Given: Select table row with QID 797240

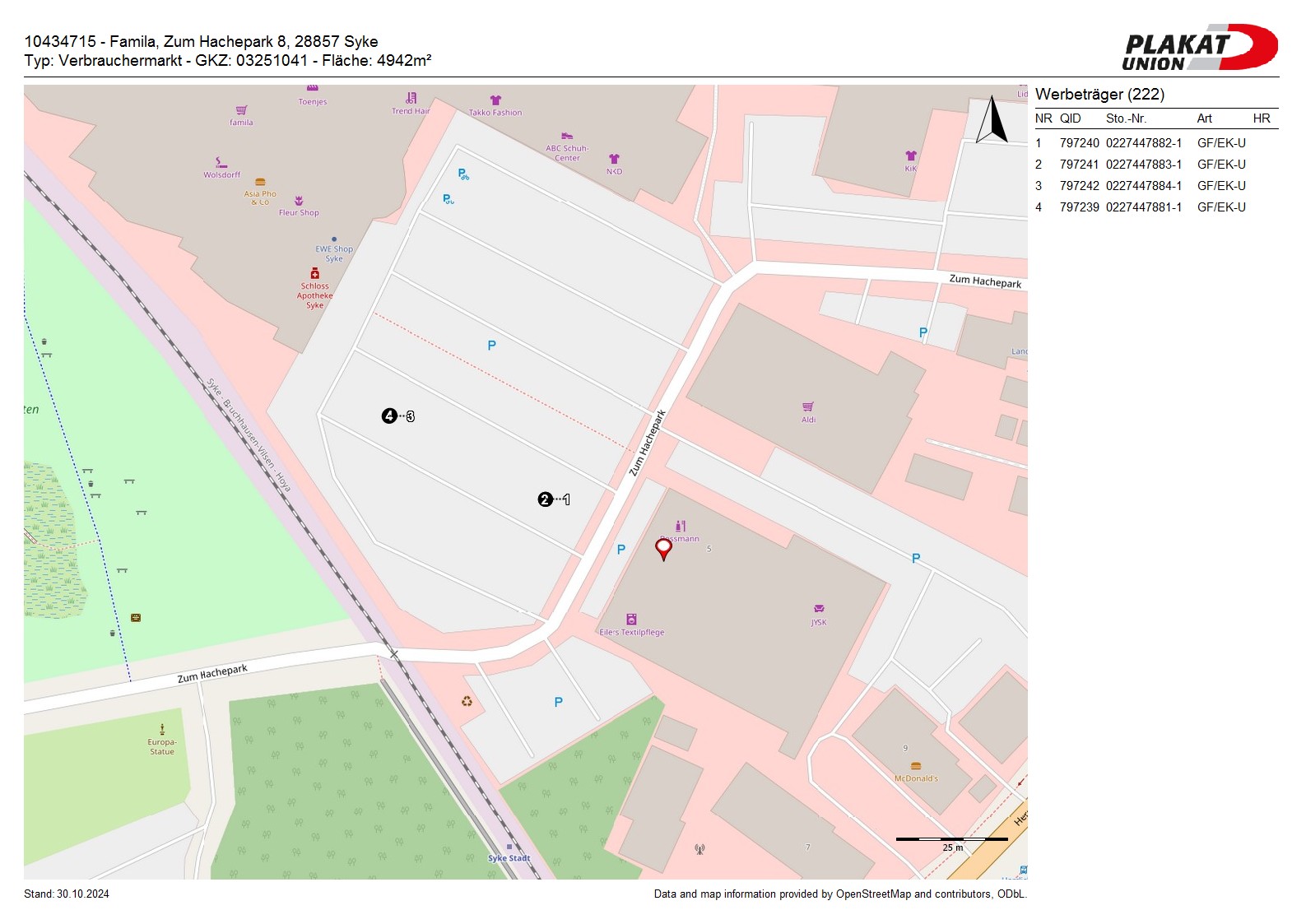Looking at the screenshot, I should 1155,143.
